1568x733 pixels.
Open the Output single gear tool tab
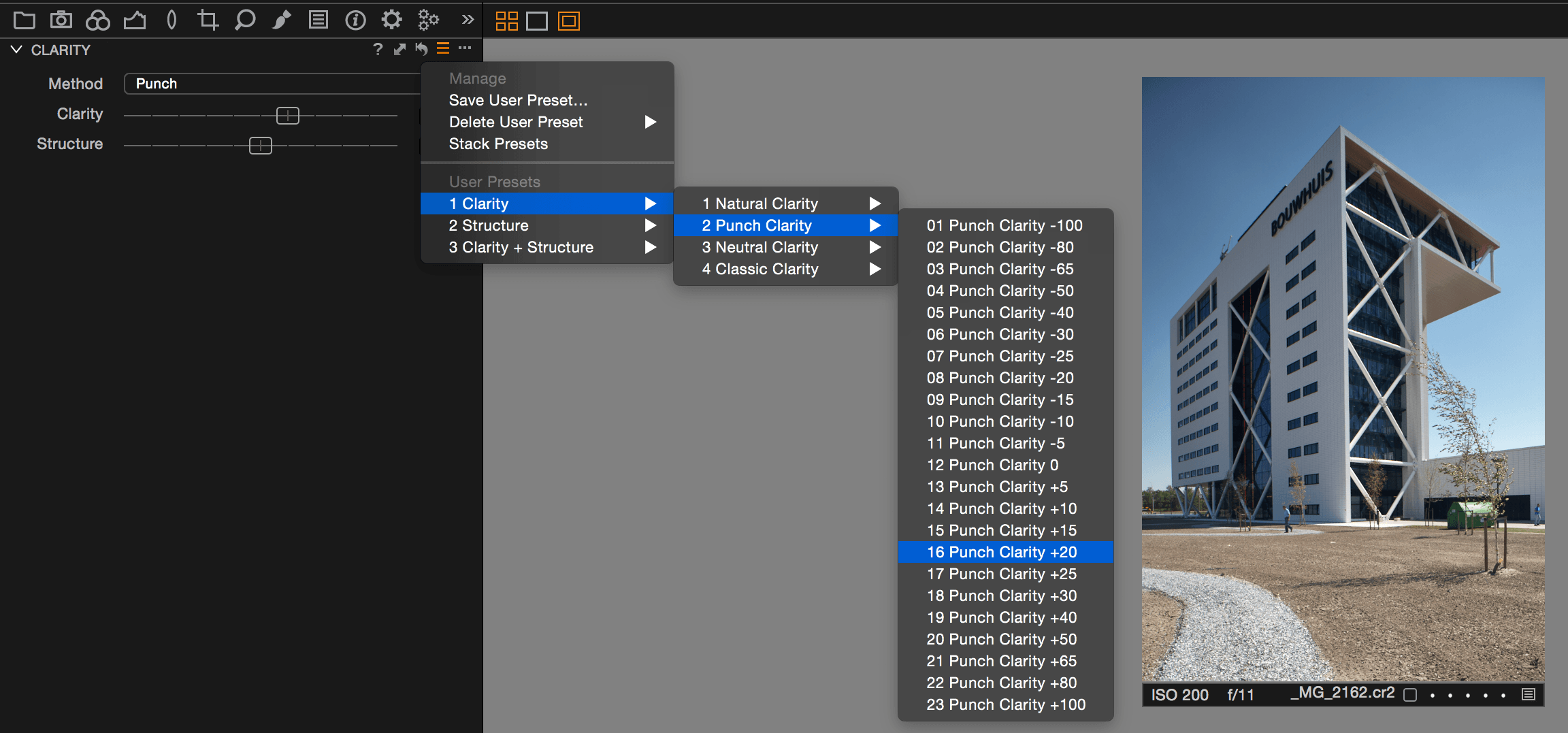(391, 20)
